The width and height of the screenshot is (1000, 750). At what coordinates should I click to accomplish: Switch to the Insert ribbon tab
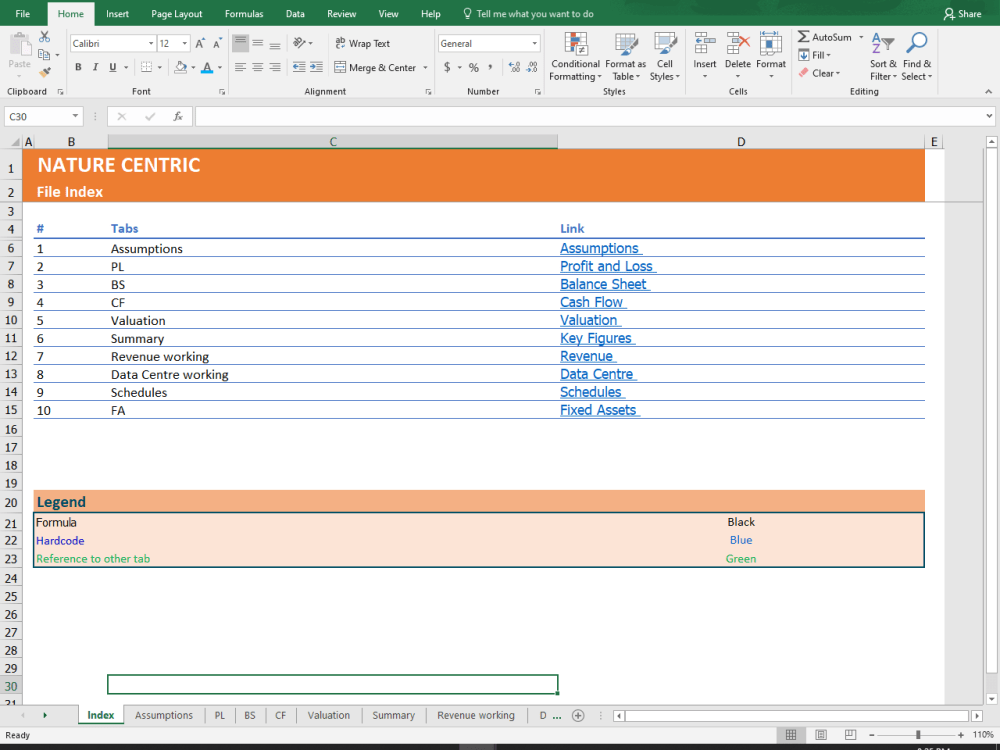pos(117,13)
